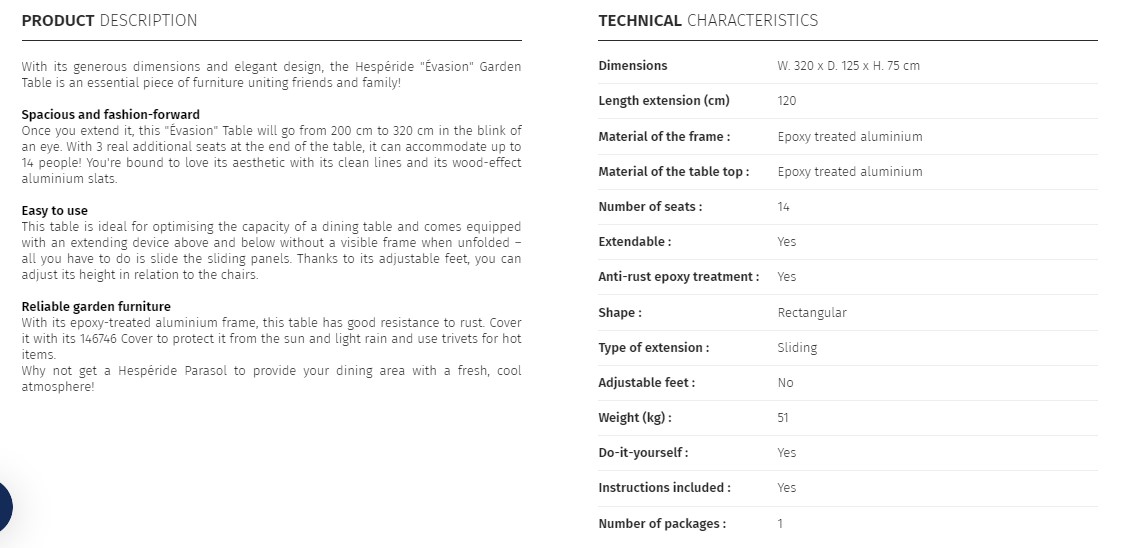Click the Weight (kg) row label
The image size is (1124, 548).
634,417
